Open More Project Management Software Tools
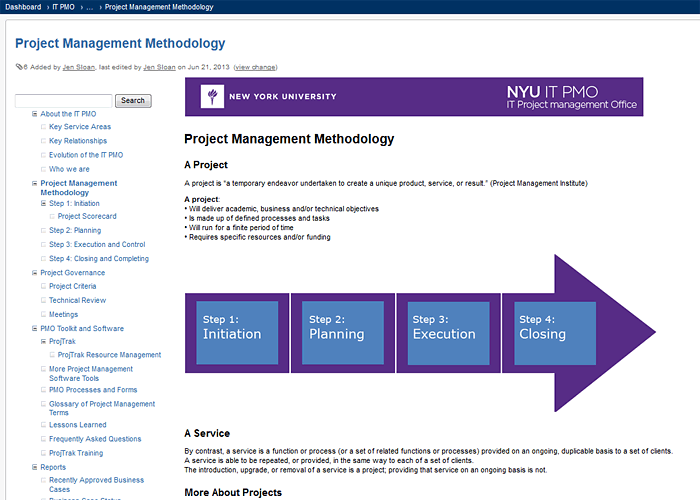This screenshot has height=500, width=700. tap(91, 374)
